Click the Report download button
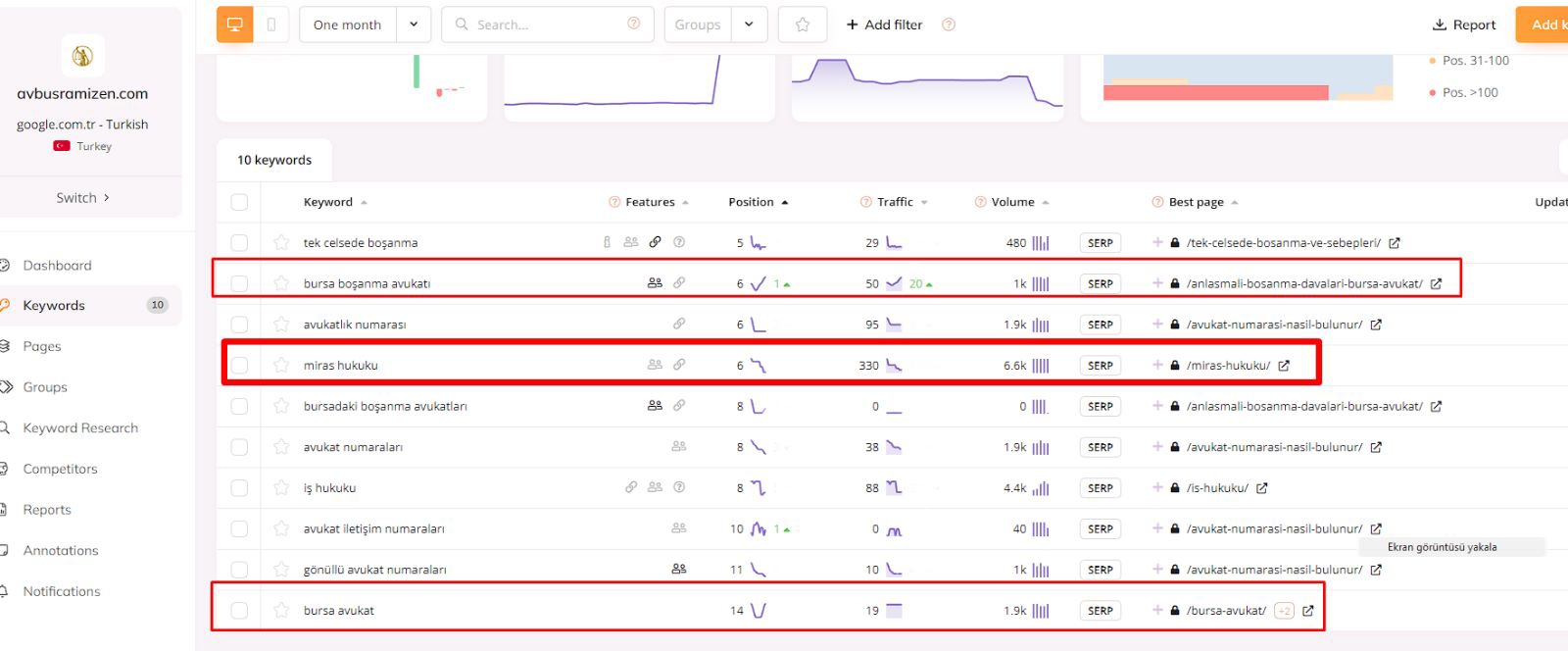This screenshot has width=1568, height=651. point(1464,25)
